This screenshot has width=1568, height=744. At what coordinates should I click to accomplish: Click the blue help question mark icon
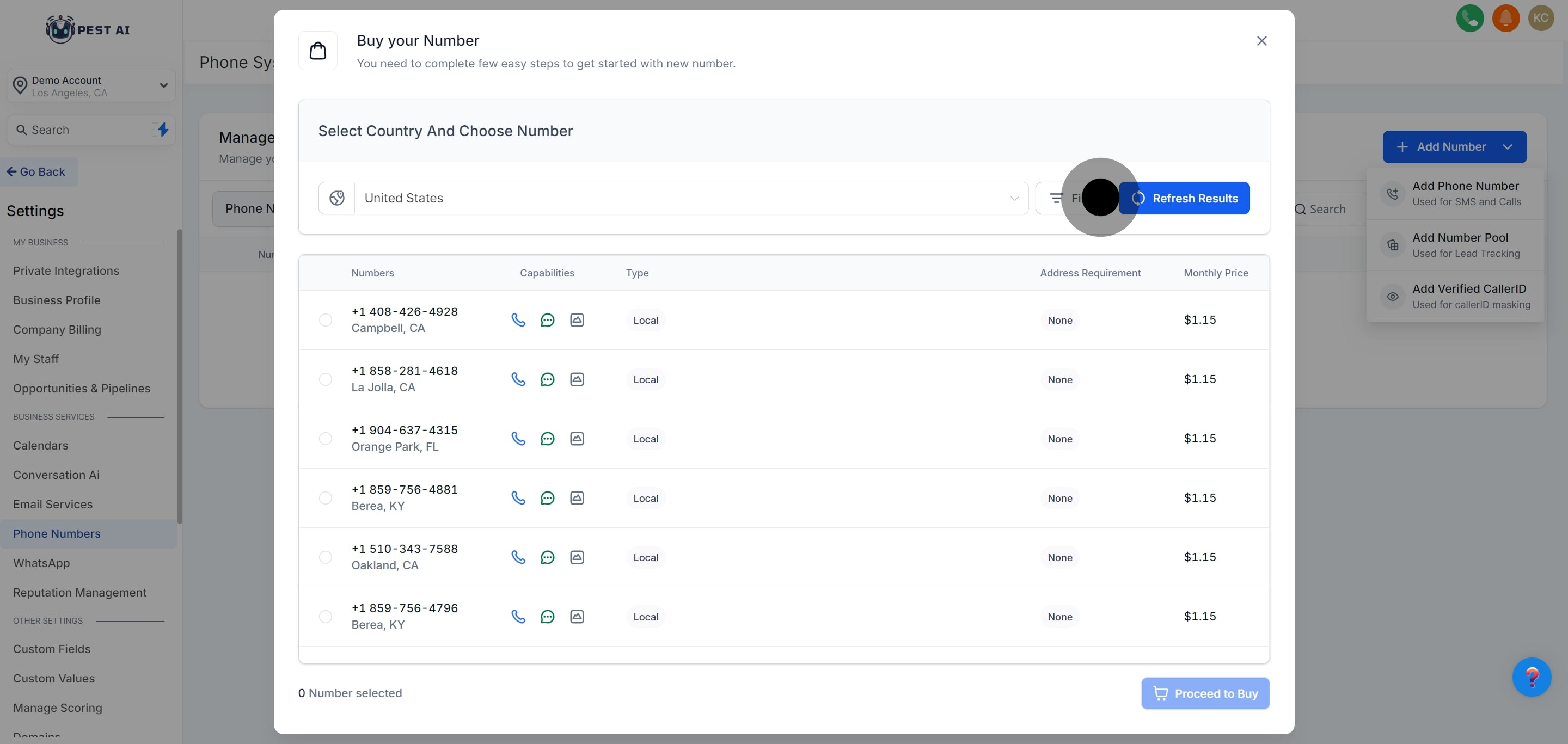[x=1531, y=677]
